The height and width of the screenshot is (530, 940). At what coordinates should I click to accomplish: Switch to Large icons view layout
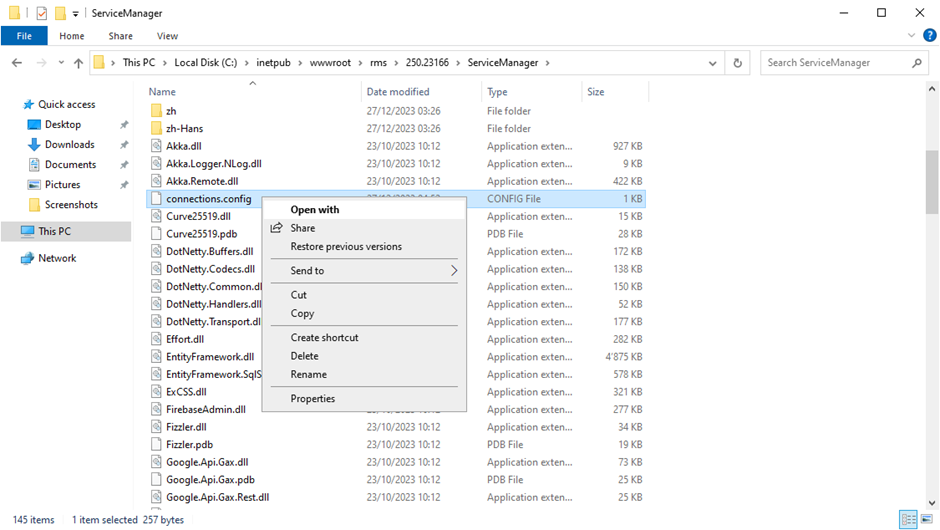click(x=927, y=519)
